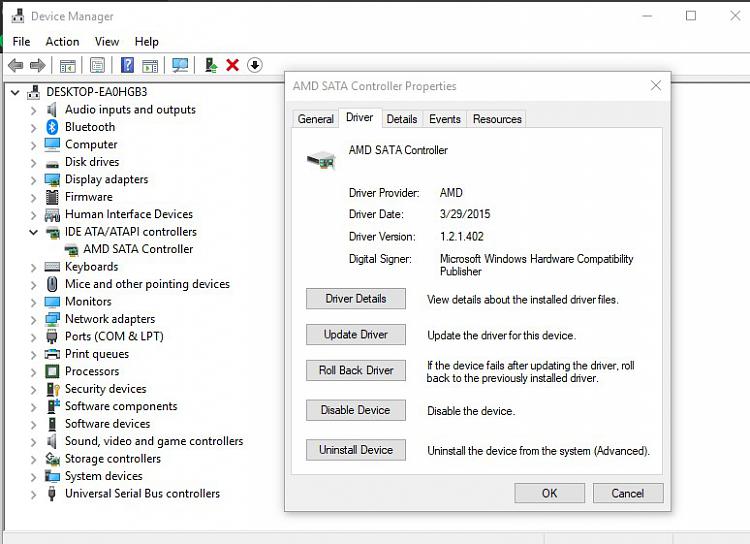
Task: Click the Forward arrow toolbar icon
Action: coord(37,65)
